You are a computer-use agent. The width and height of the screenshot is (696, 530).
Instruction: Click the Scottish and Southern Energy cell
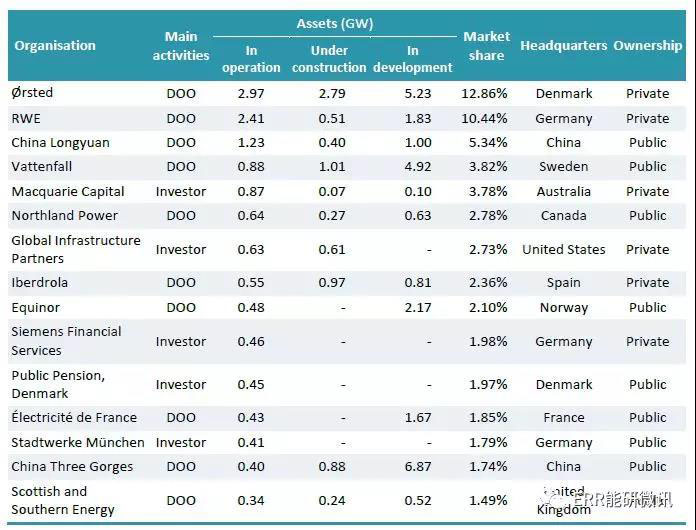point(63,500)
